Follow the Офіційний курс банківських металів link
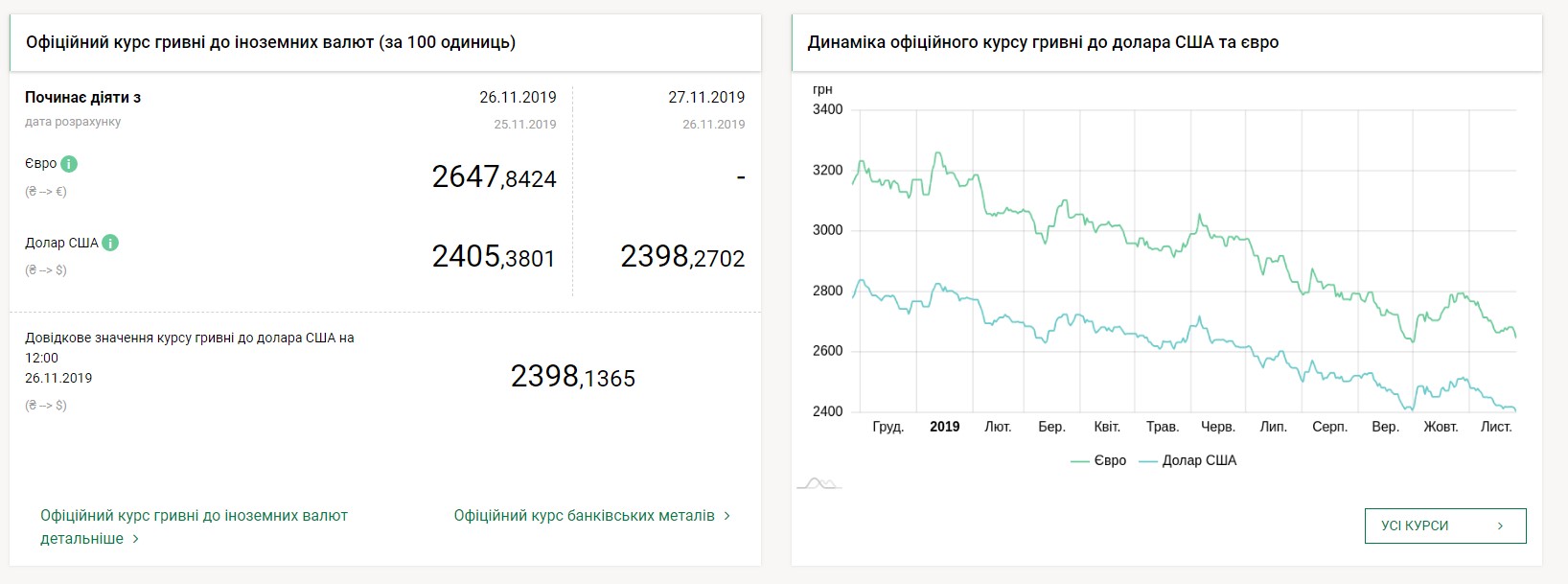The width and height of the screenshot is (1568, 584). point(584,516)
